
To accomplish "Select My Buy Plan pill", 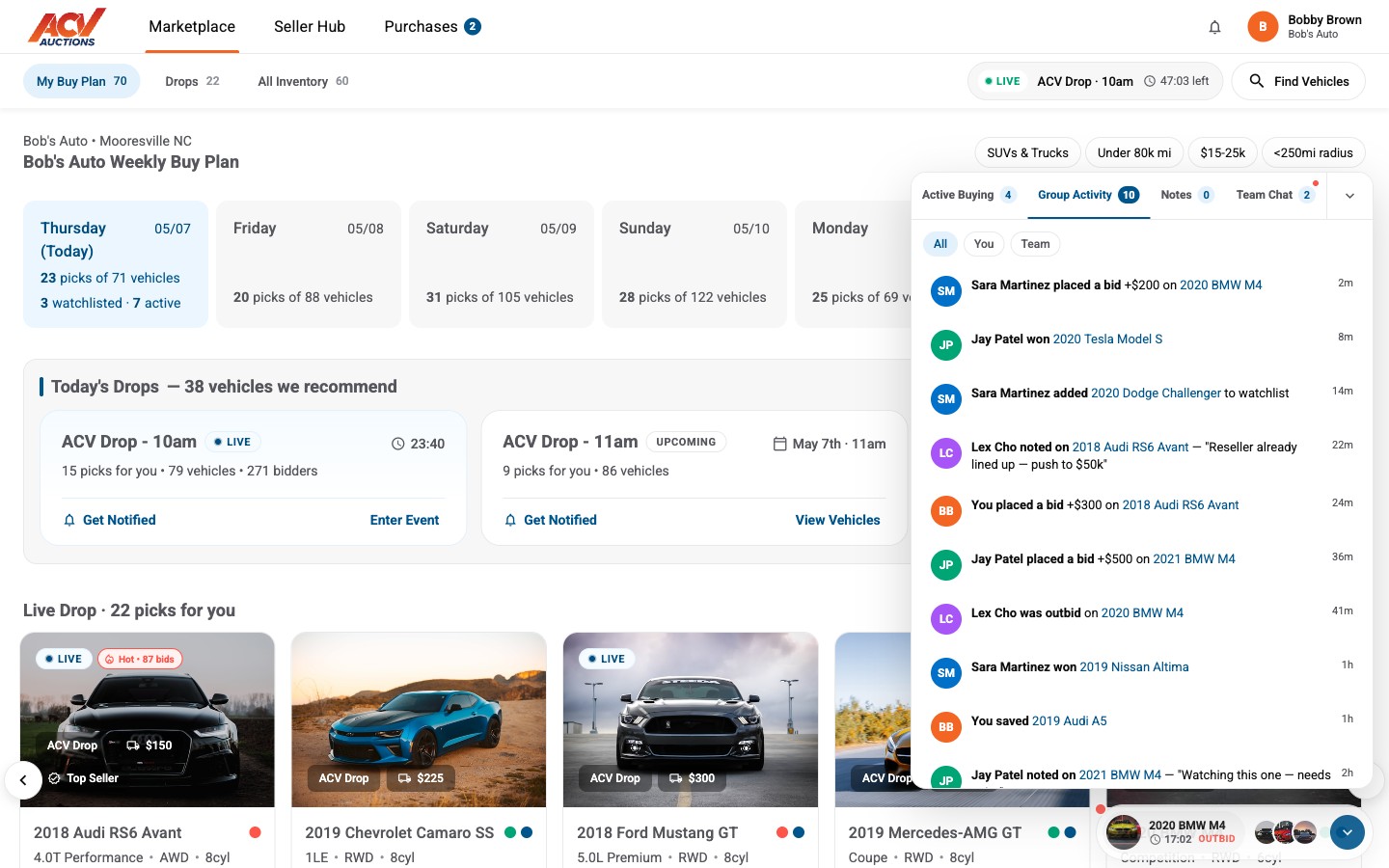I will click(82, 81).
